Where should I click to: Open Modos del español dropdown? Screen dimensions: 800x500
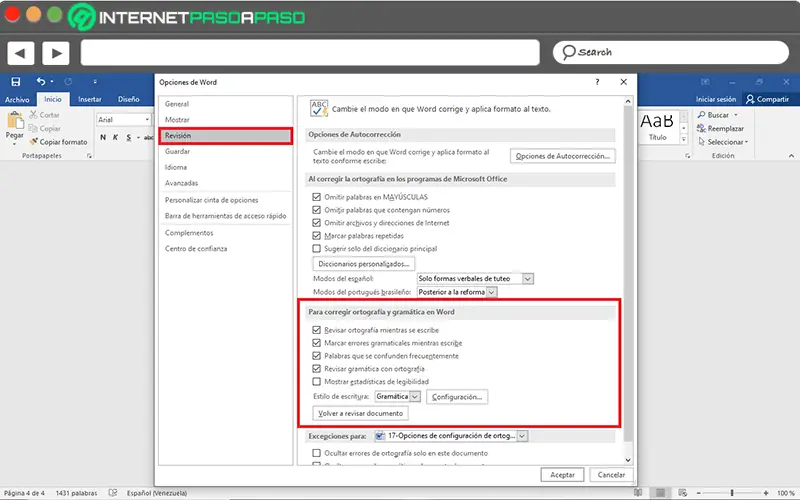[528, 279]
